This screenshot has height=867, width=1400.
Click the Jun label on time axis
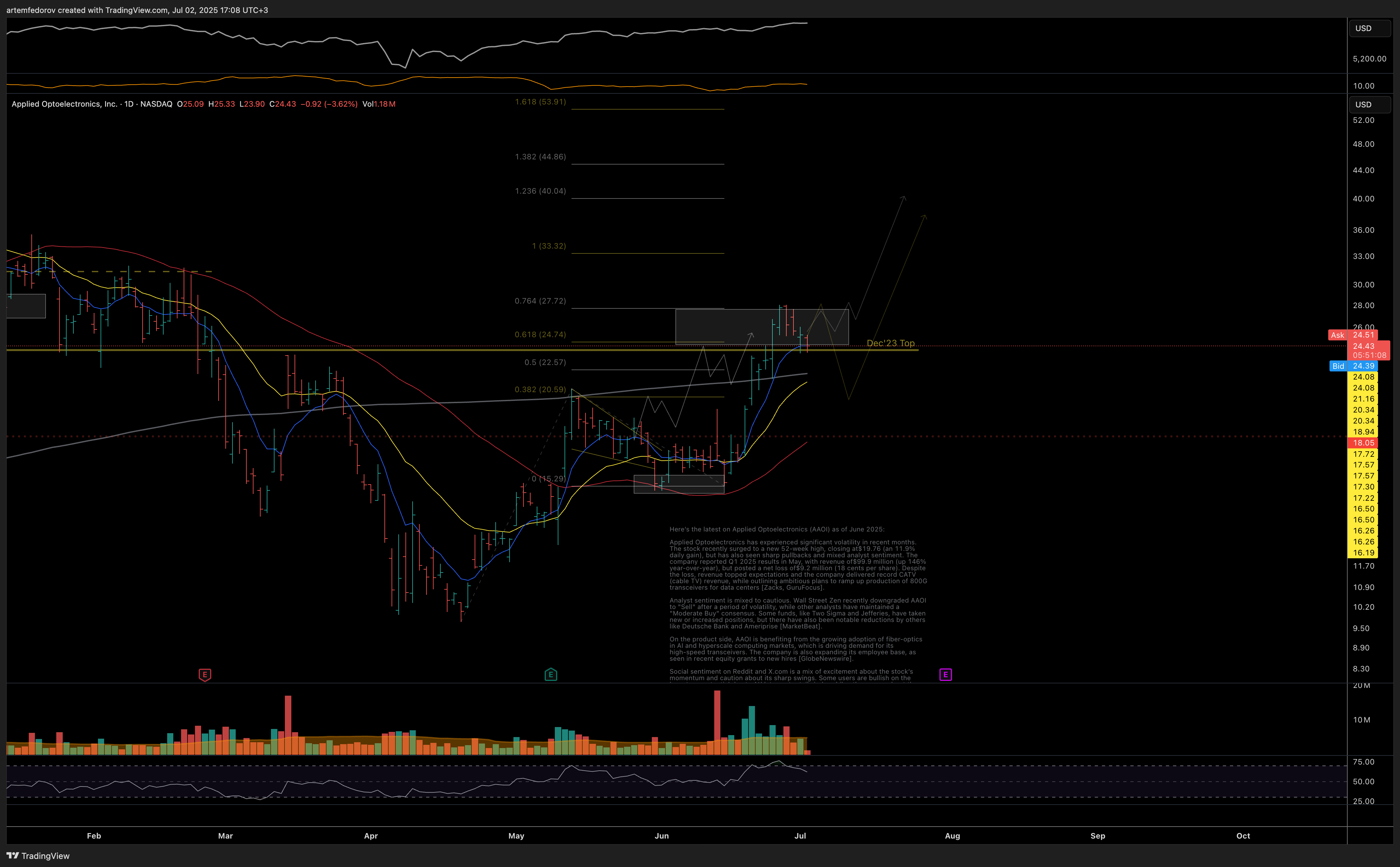662,836
